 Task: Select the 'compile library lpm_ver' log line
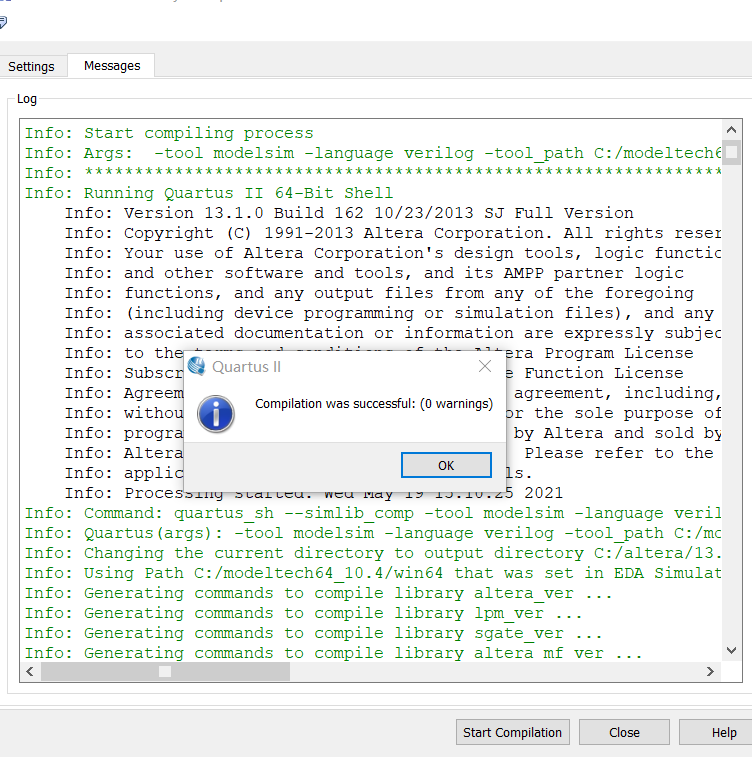click(304, 613)
